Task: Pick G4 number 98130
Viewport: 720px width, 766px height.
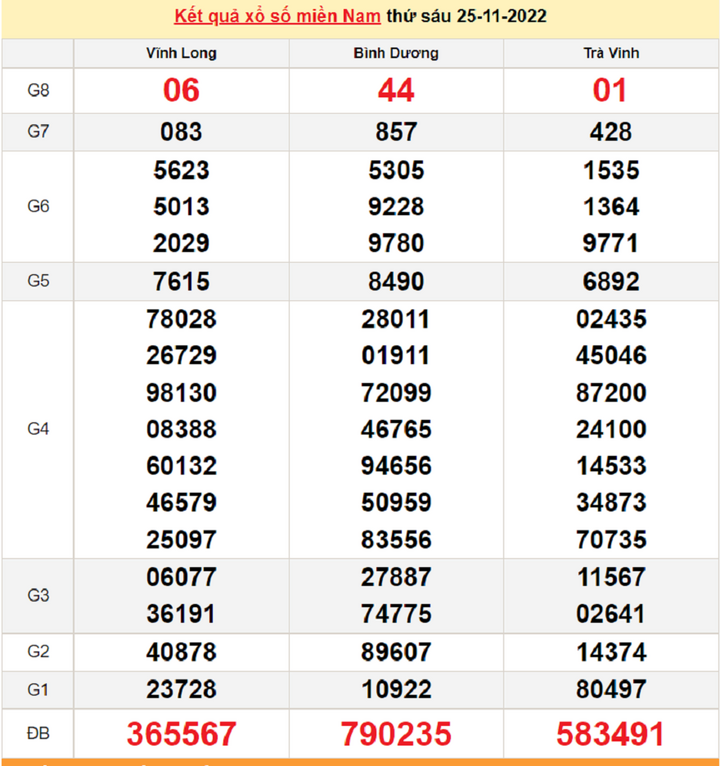Action: (x=181, y=393)
